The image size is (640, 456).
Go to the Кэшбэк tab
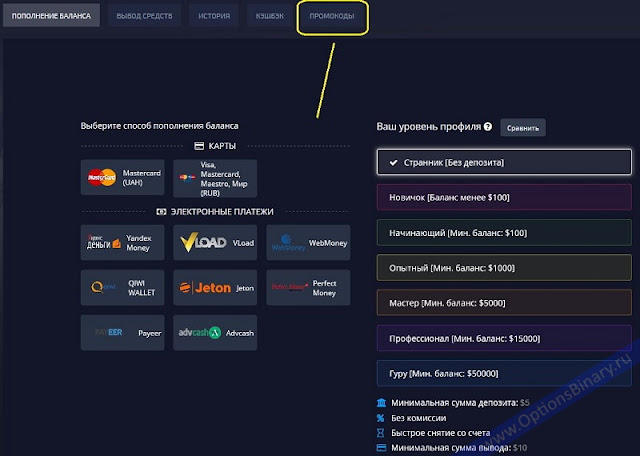pos(269,16)
